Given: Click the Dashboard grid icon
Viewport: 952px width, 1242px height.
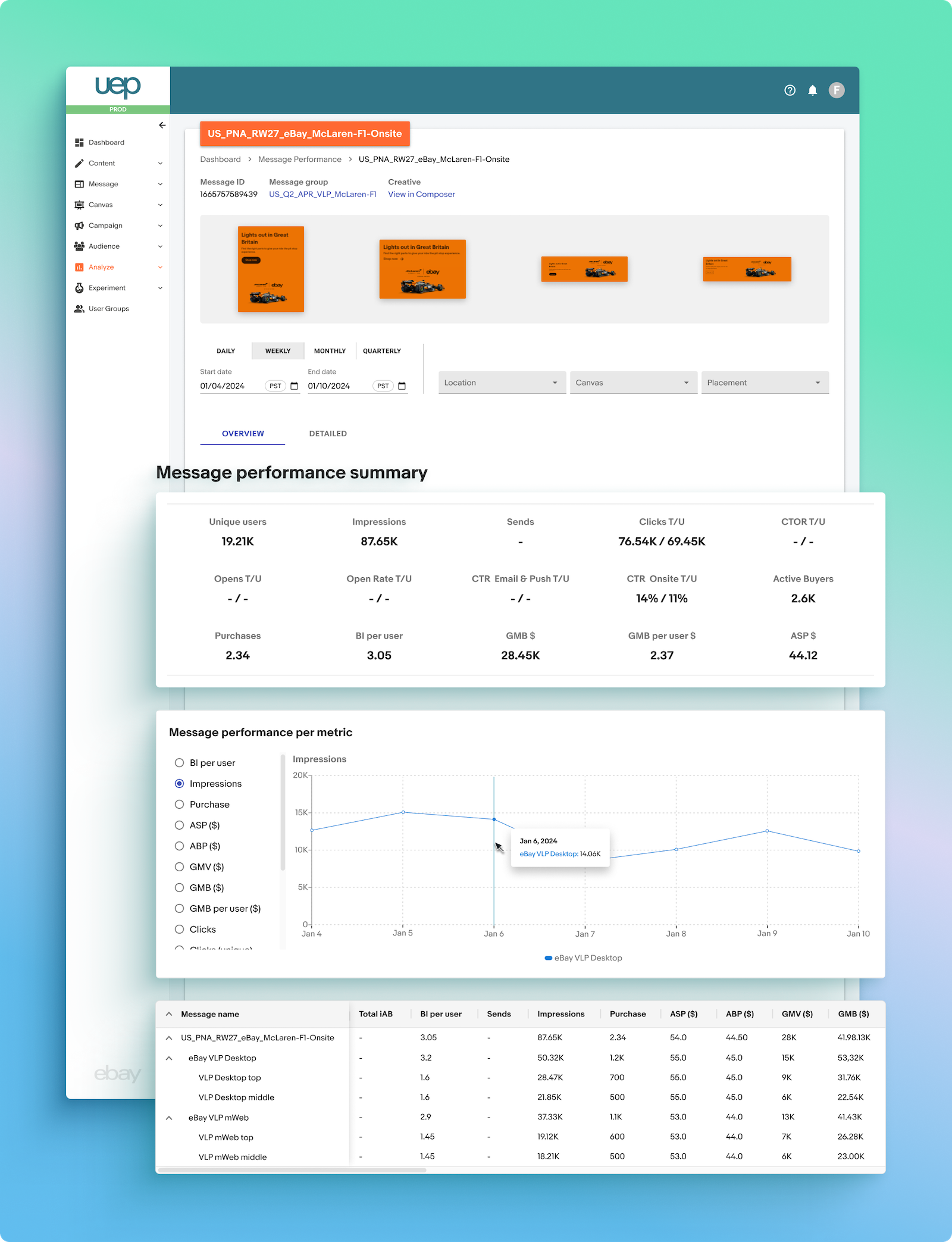Looking at the screenshot, I should click(x=79, y=142).
